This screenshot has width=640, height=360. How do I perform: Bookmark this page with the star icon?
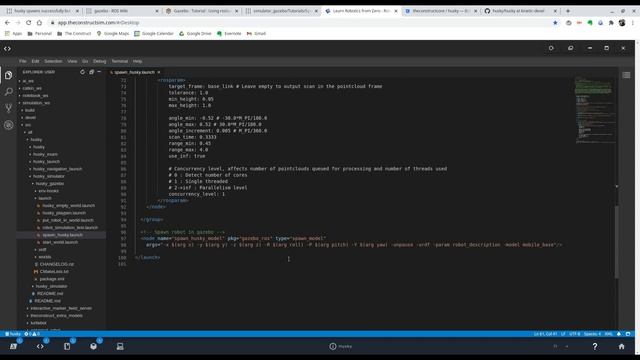point(555,23)
